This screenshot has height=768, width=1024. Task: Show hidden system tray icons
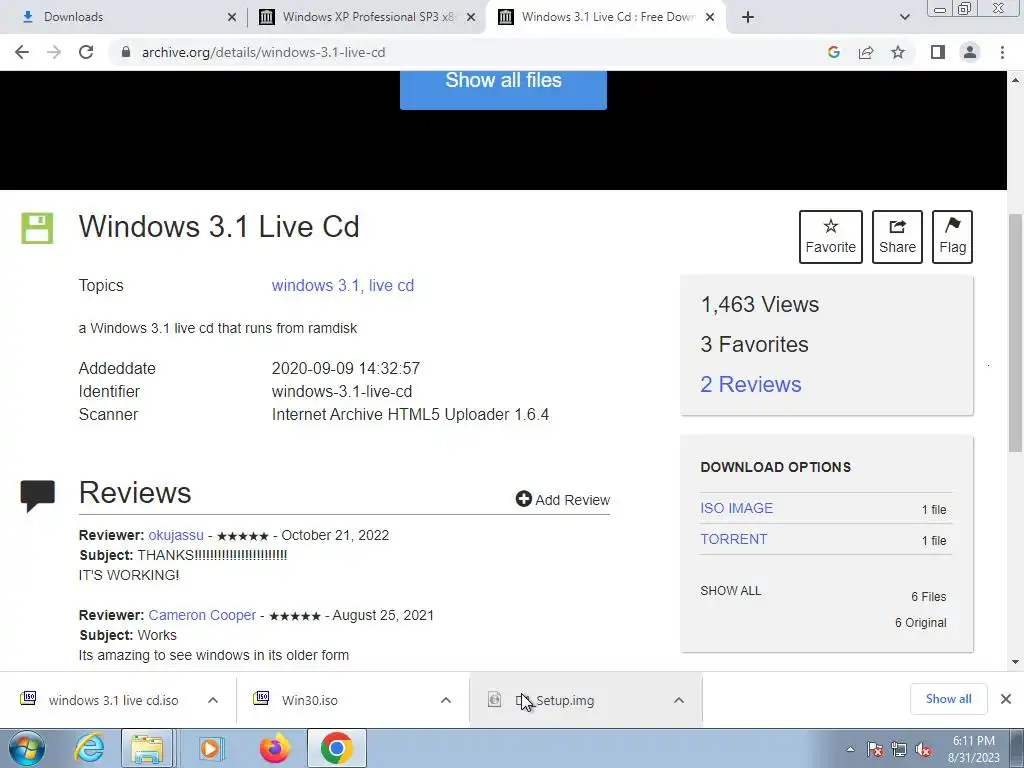(x=850, y=749)
